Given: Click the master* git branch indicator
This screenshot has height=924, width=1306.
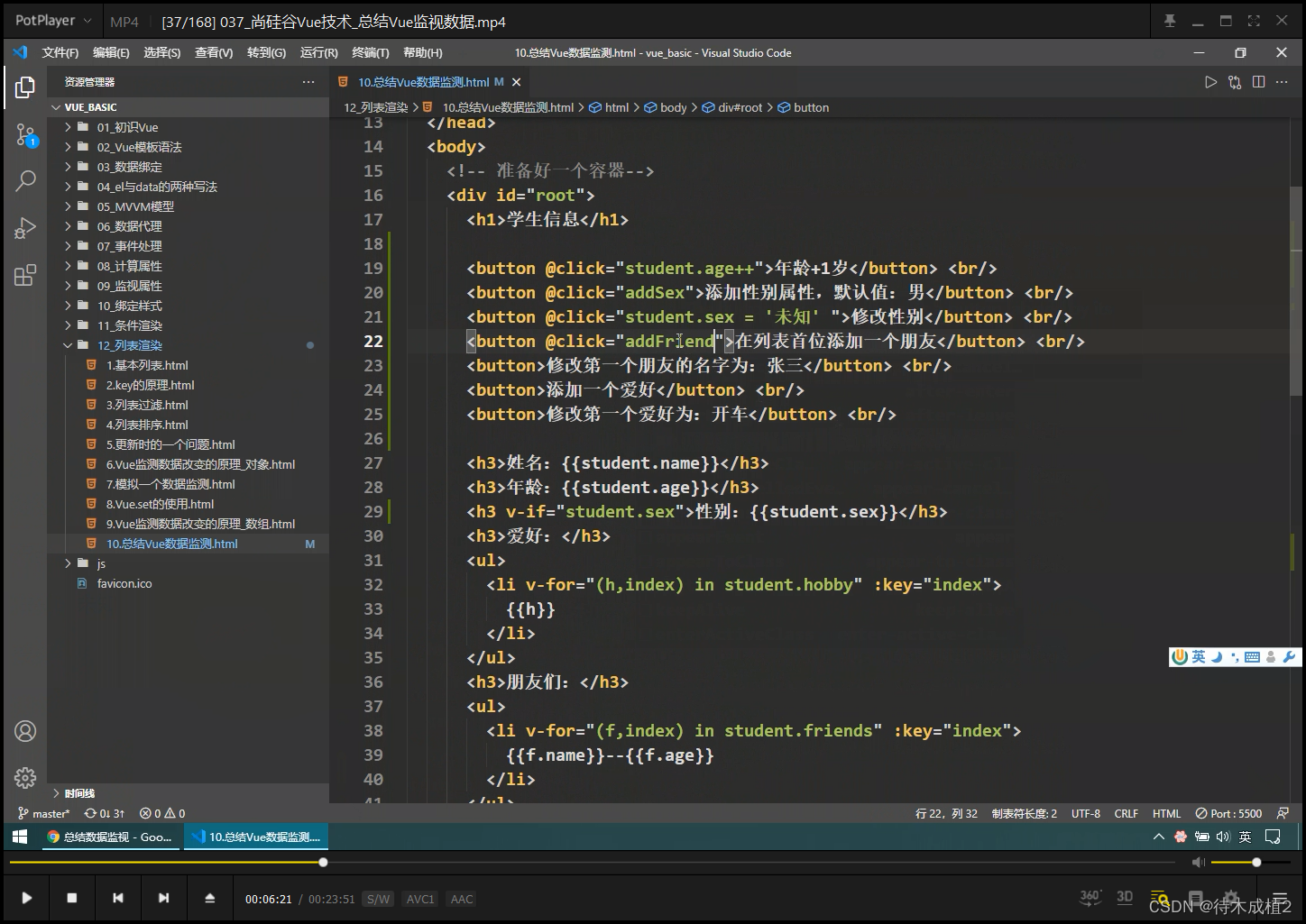Looking at the screenshot, I should pos(44,813).
